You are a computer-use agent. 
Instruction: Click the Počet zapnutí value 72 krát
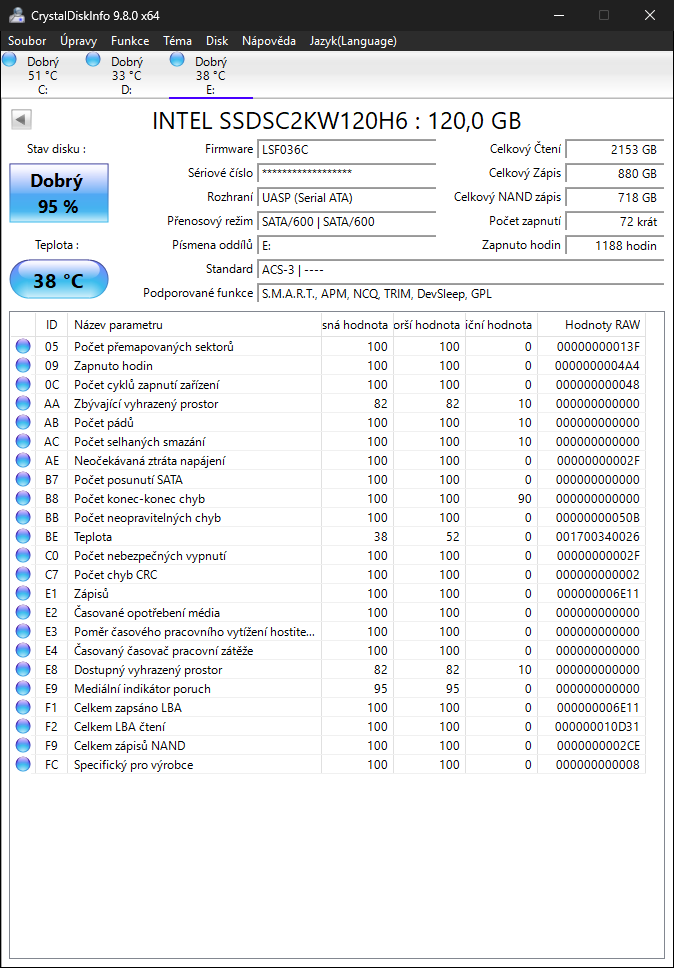click(615, 222)
